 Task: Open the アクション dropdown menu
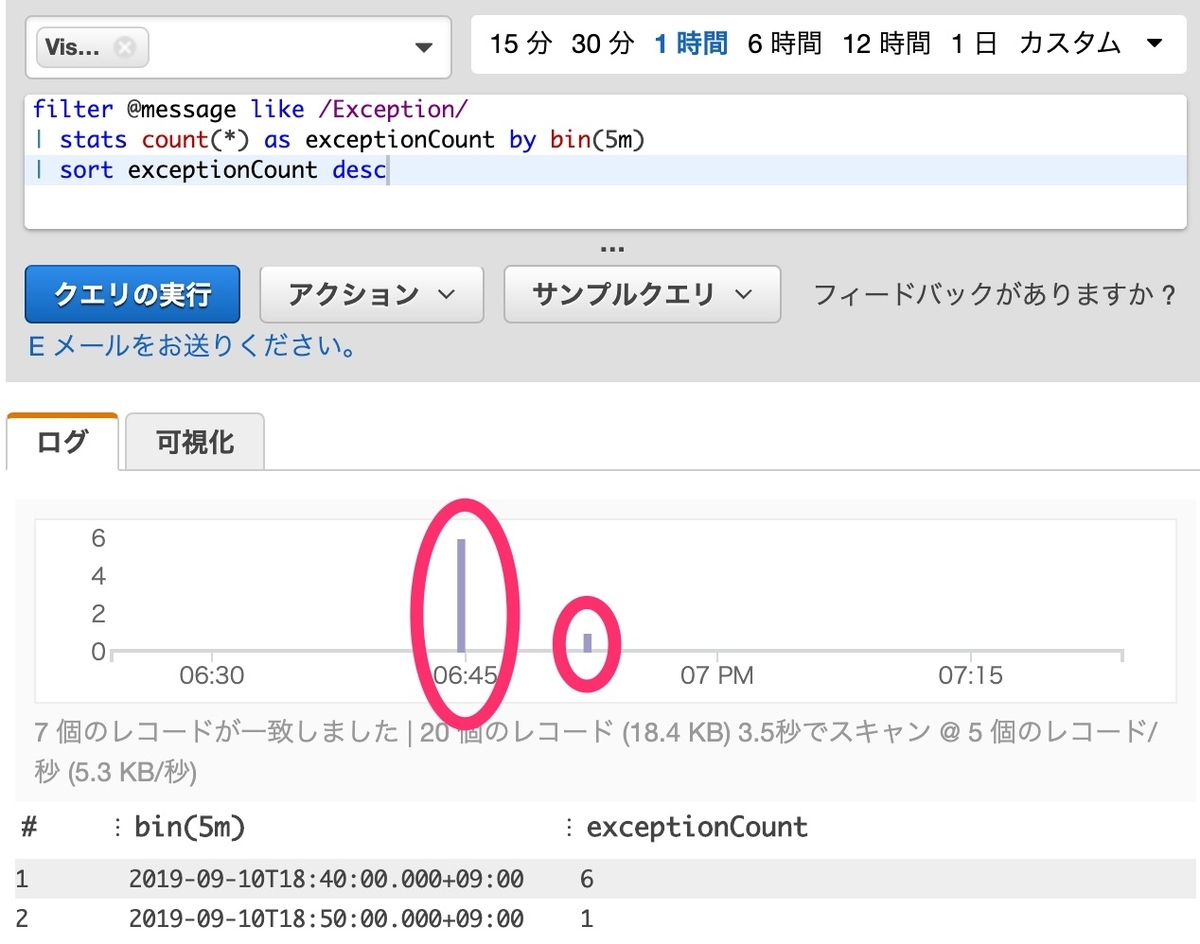(x=371, y=294)
